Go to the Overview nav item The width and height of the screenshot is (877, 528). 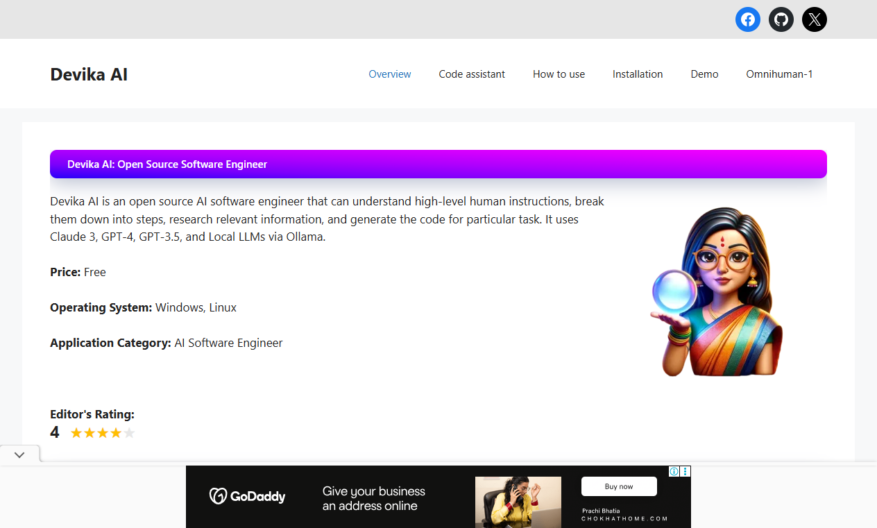pos(390,74)
